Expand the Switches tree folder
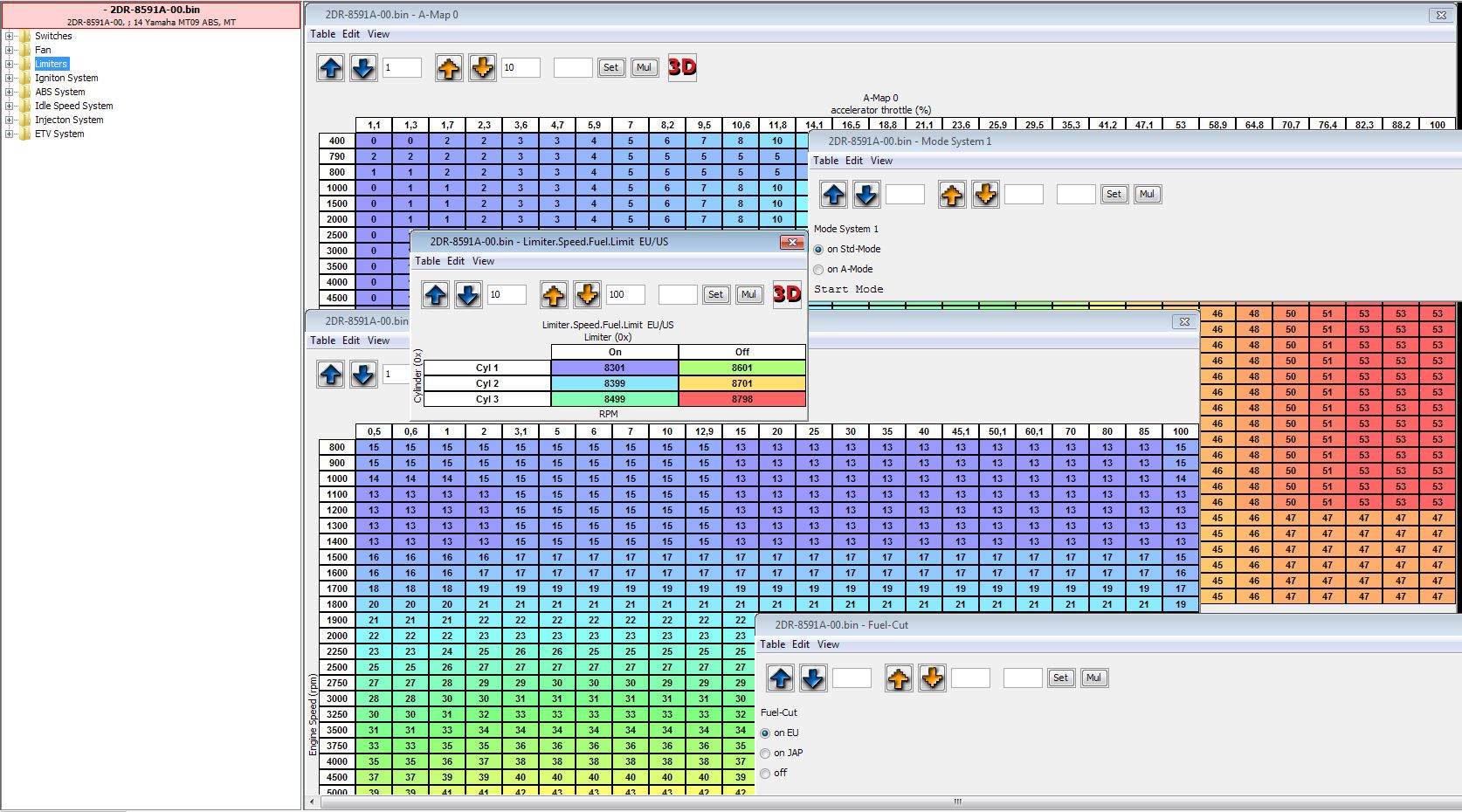1462x812 pixels. coord(10,36)
